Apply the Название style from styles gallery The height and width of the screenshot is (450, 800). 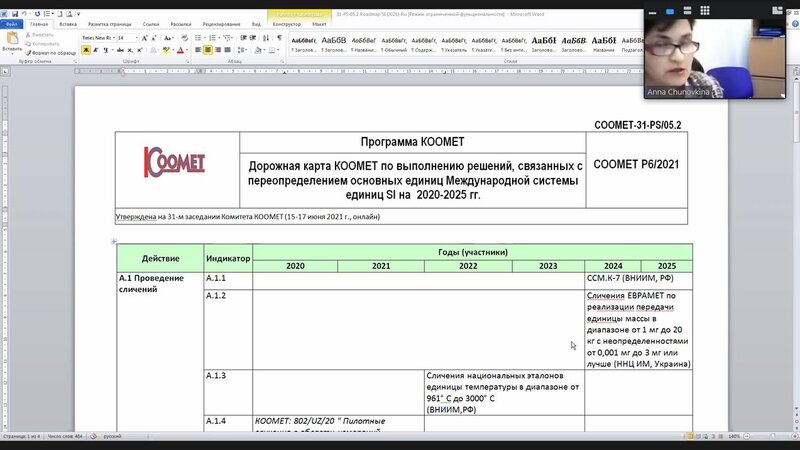[606, 42]
